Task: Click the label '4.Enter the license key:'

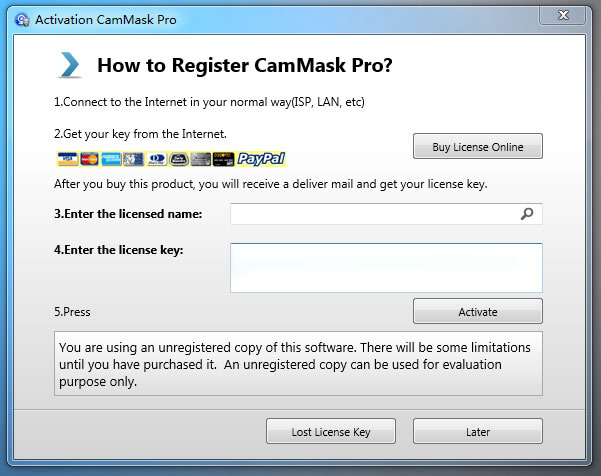Action: [x=118, y=250]
